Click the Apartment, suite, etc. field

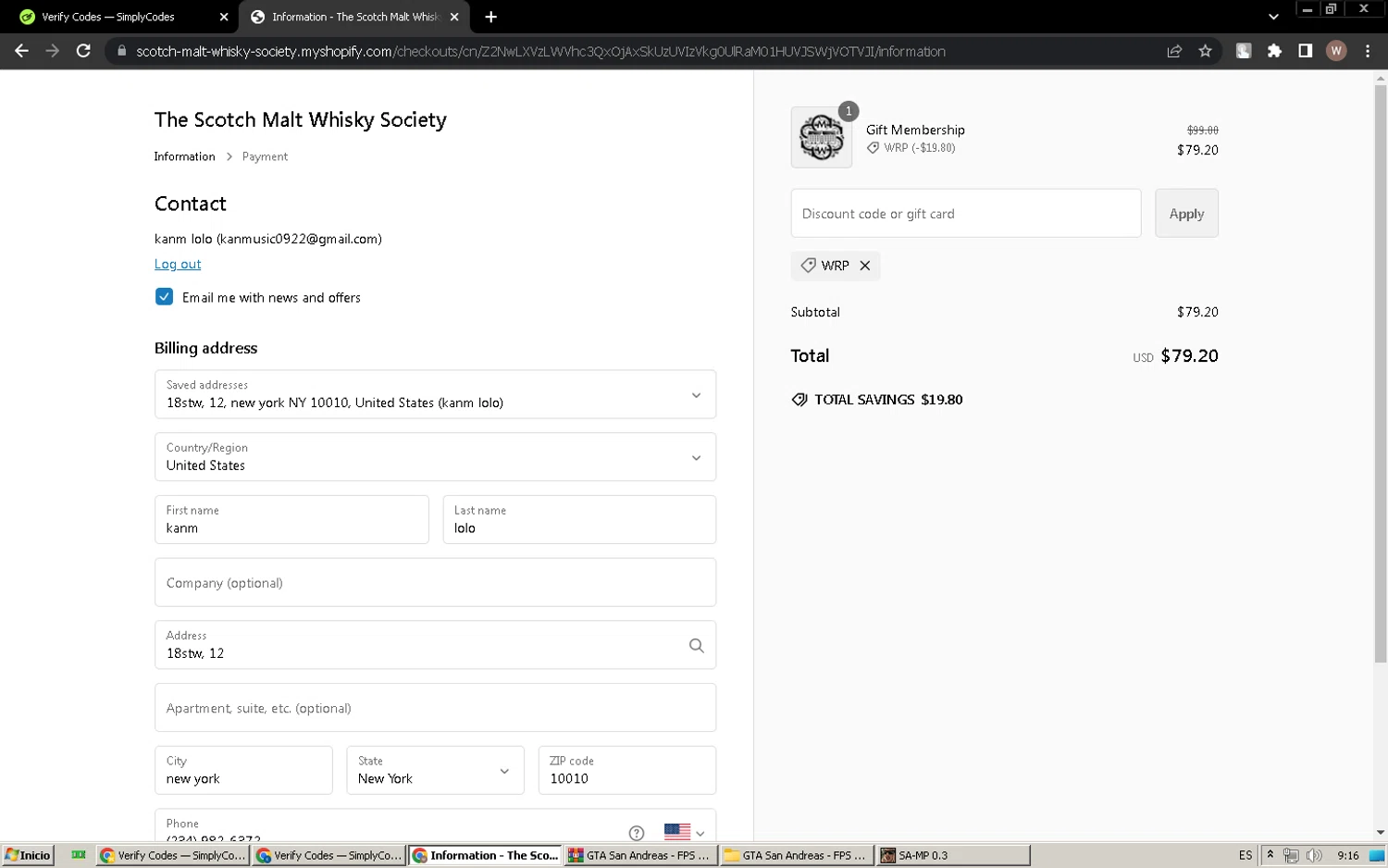tap(435, 708)
